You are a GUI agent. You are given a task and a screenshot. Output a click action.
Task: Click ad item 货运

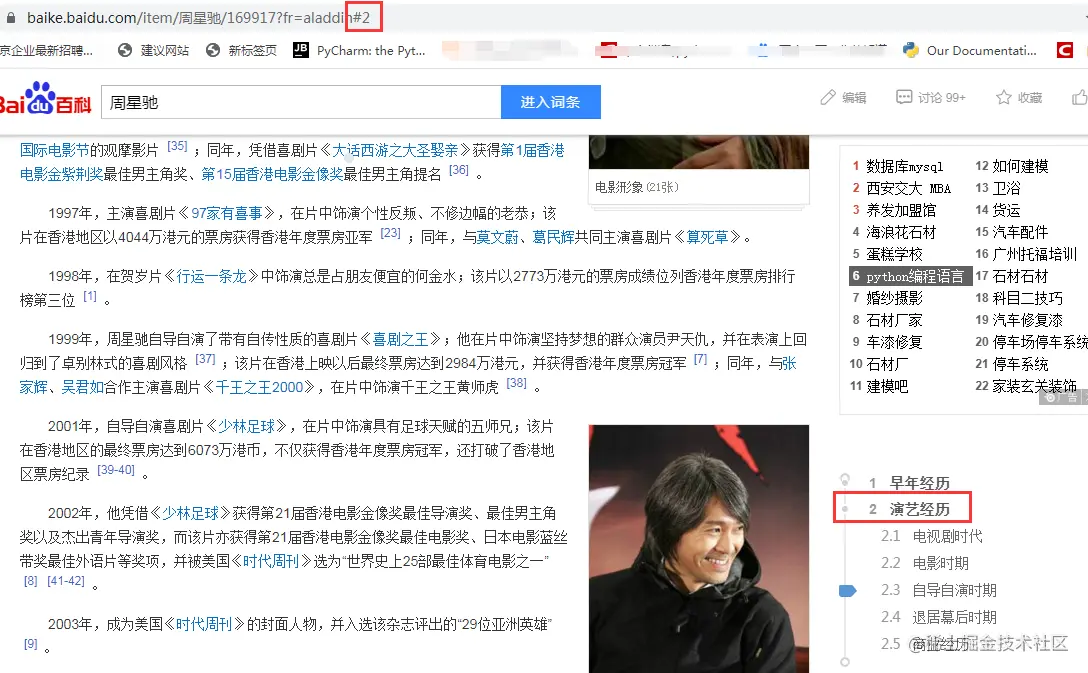(x=1006, y=210)
